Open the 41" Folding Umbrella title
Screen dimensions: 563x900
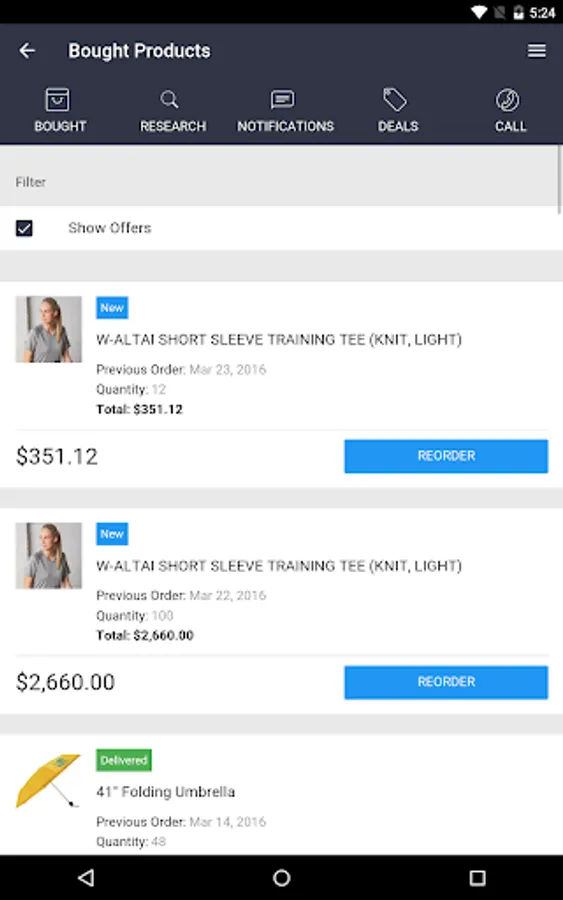click(x=165, y=792)
